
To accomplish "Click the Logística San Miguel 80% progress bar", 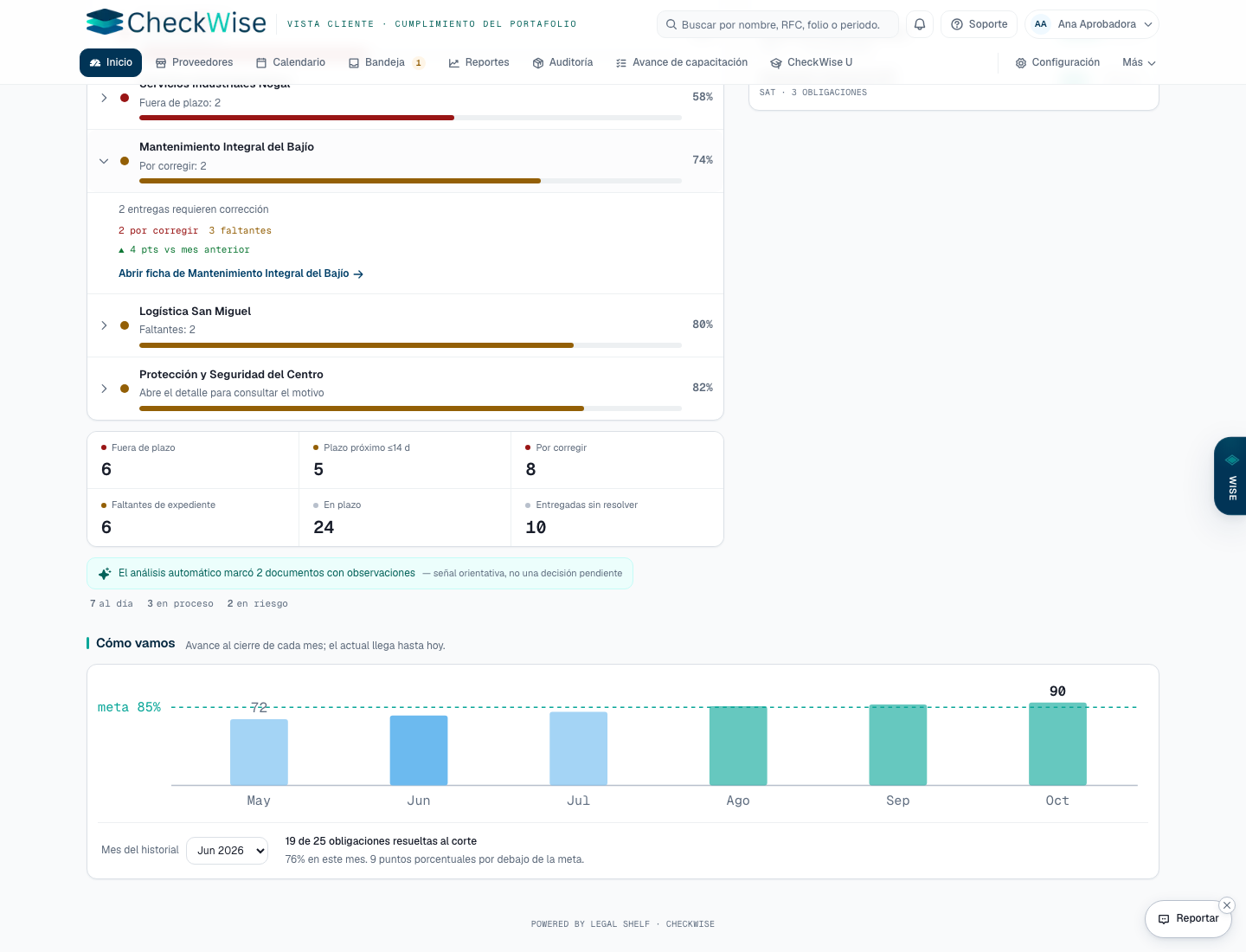I will tap(410, 345).
